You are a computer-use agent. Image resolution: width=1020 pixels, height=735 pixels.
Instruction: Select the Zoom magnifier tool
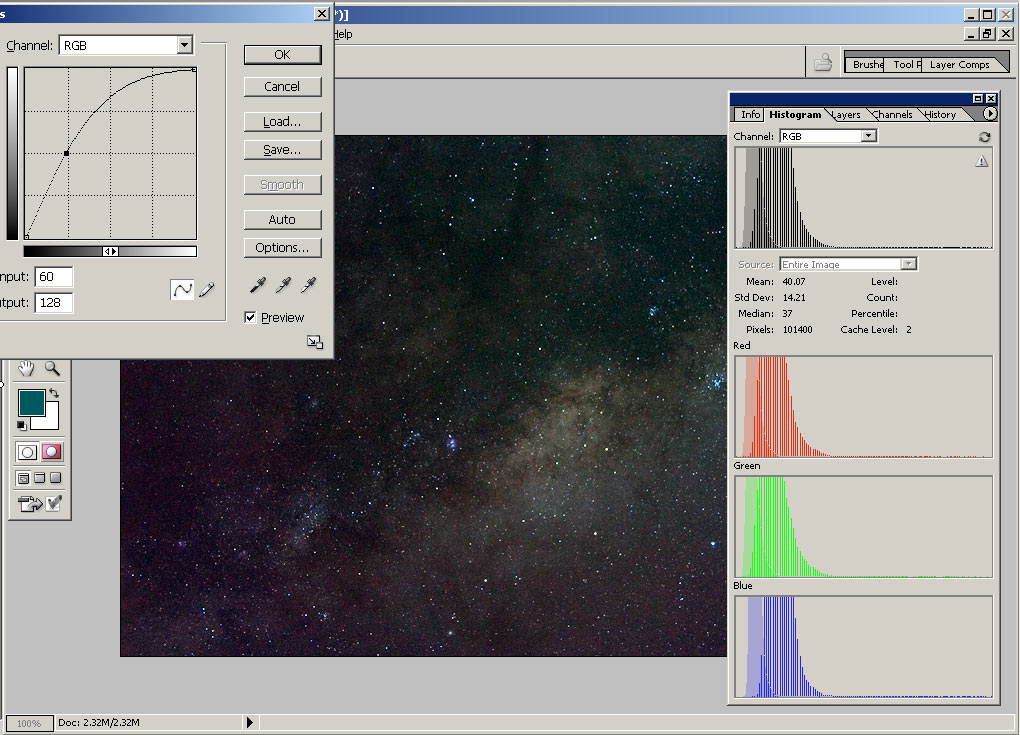[51, 369]
